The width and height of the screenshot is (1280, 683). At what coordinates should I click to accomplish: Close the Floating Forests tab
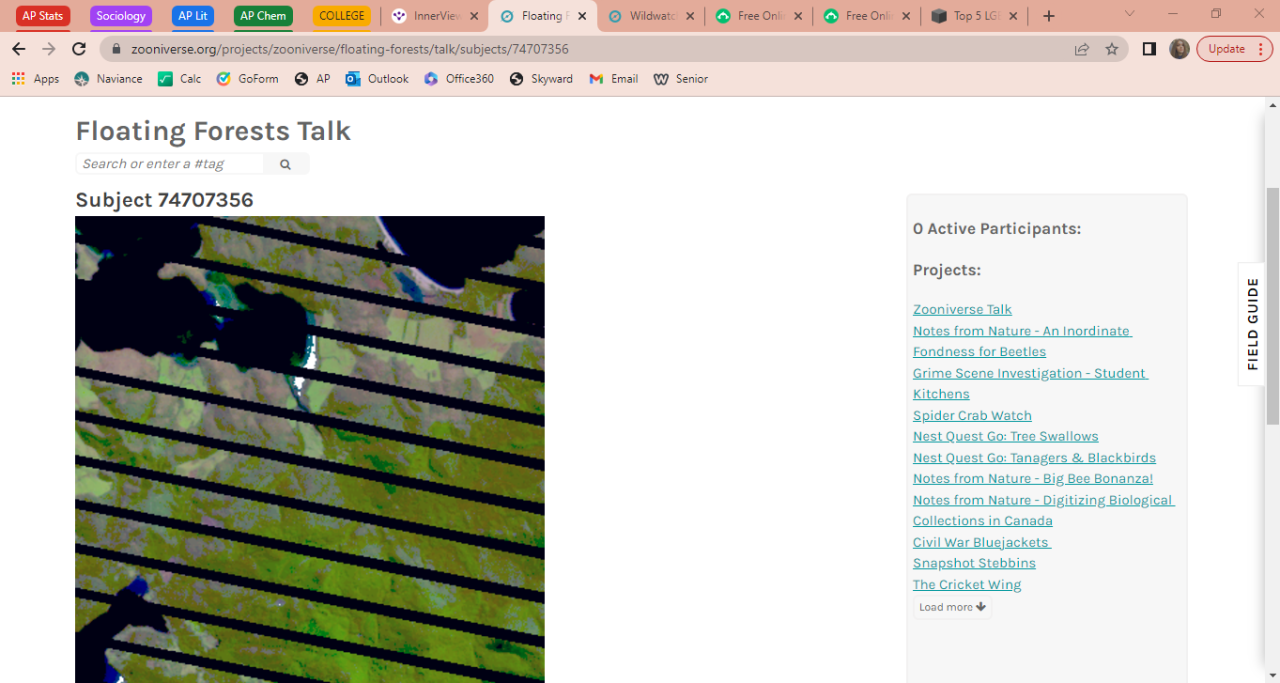tap(582, 16)
